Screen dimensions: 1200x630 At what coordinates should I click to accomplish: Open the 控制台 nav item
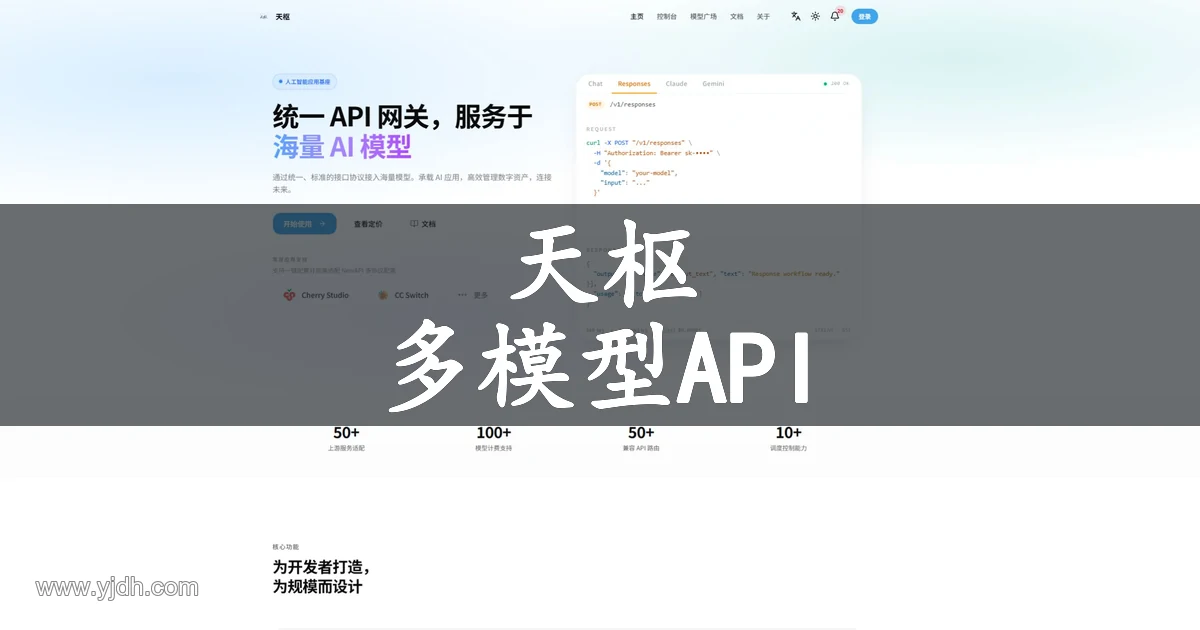click(x=667, y=16)
